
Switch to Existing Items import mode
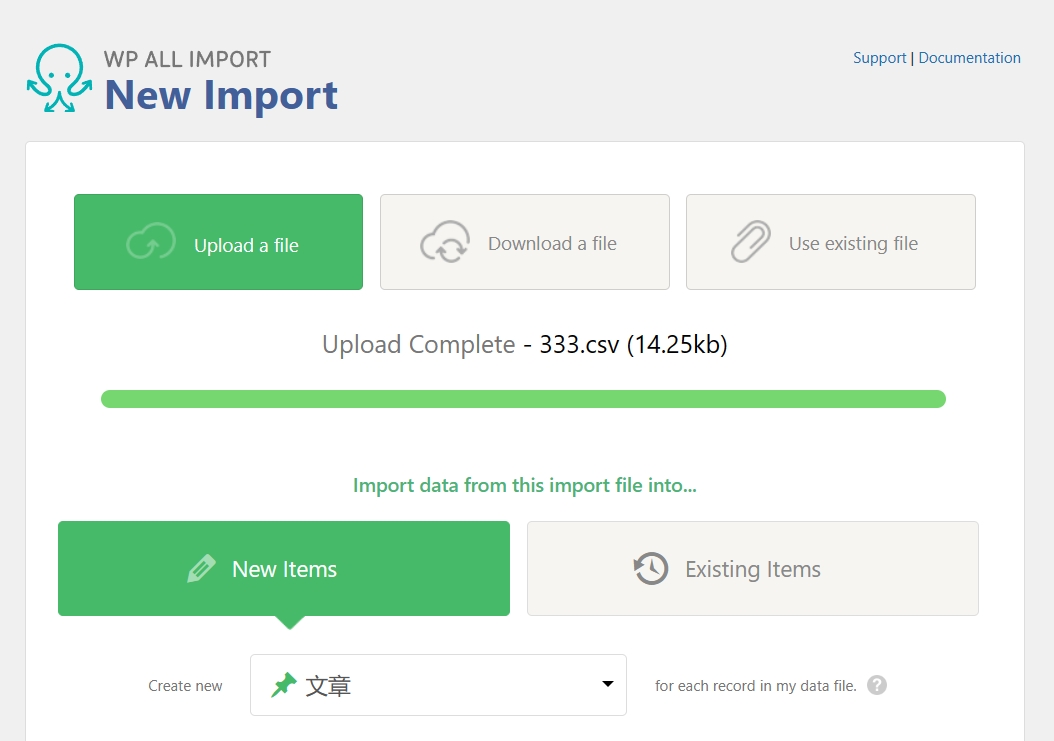[753, 568]
